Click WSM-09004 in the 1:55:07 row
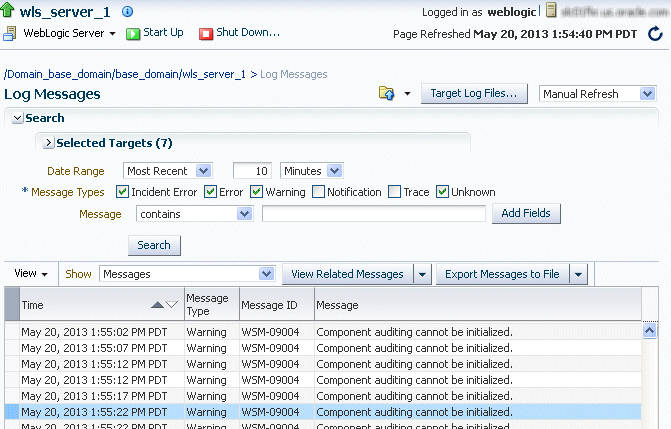Screen dimensions: 671x429 click(270, 348)
